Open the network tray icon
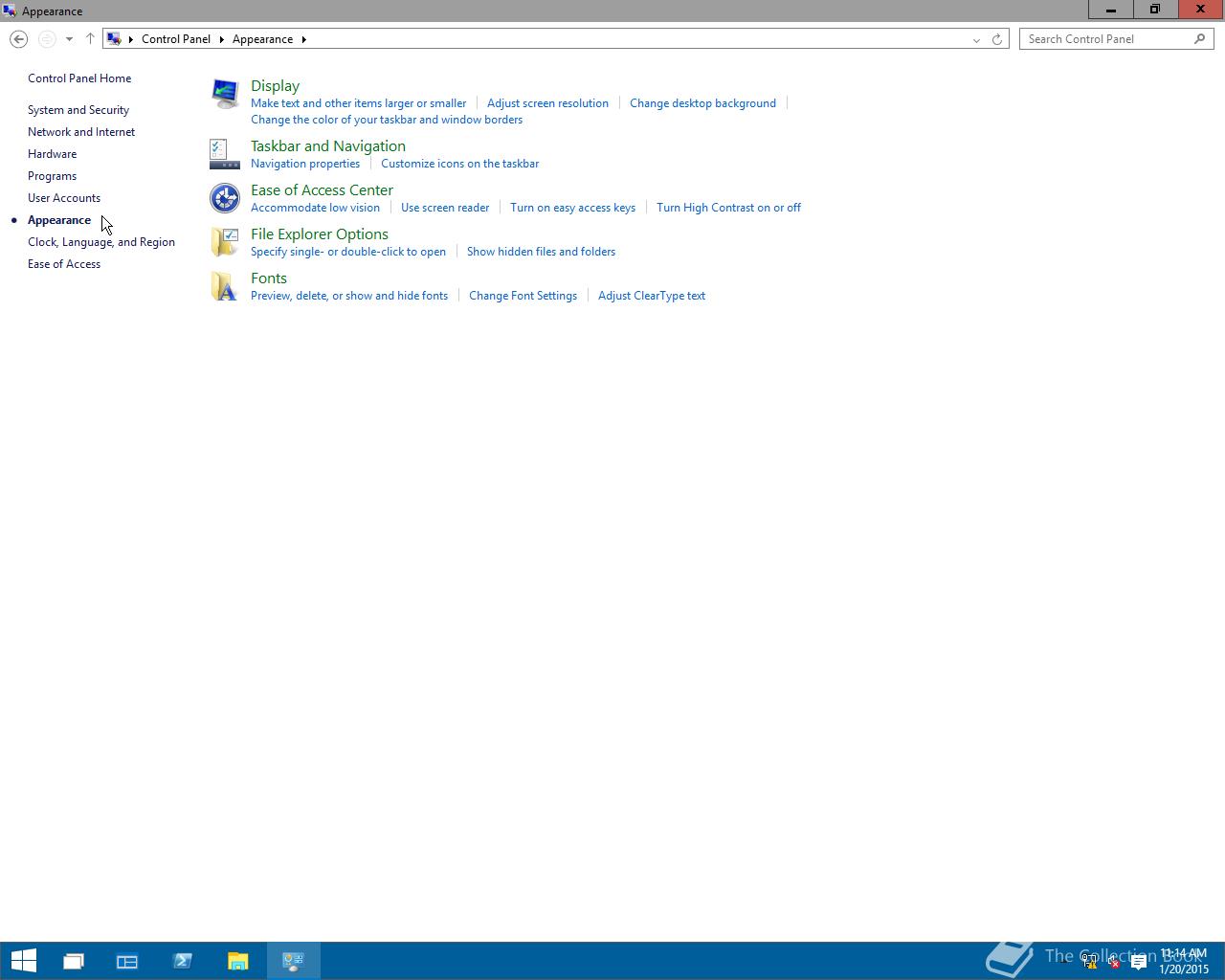This screenshot has width=1225, height=980. coord(1089,963)
